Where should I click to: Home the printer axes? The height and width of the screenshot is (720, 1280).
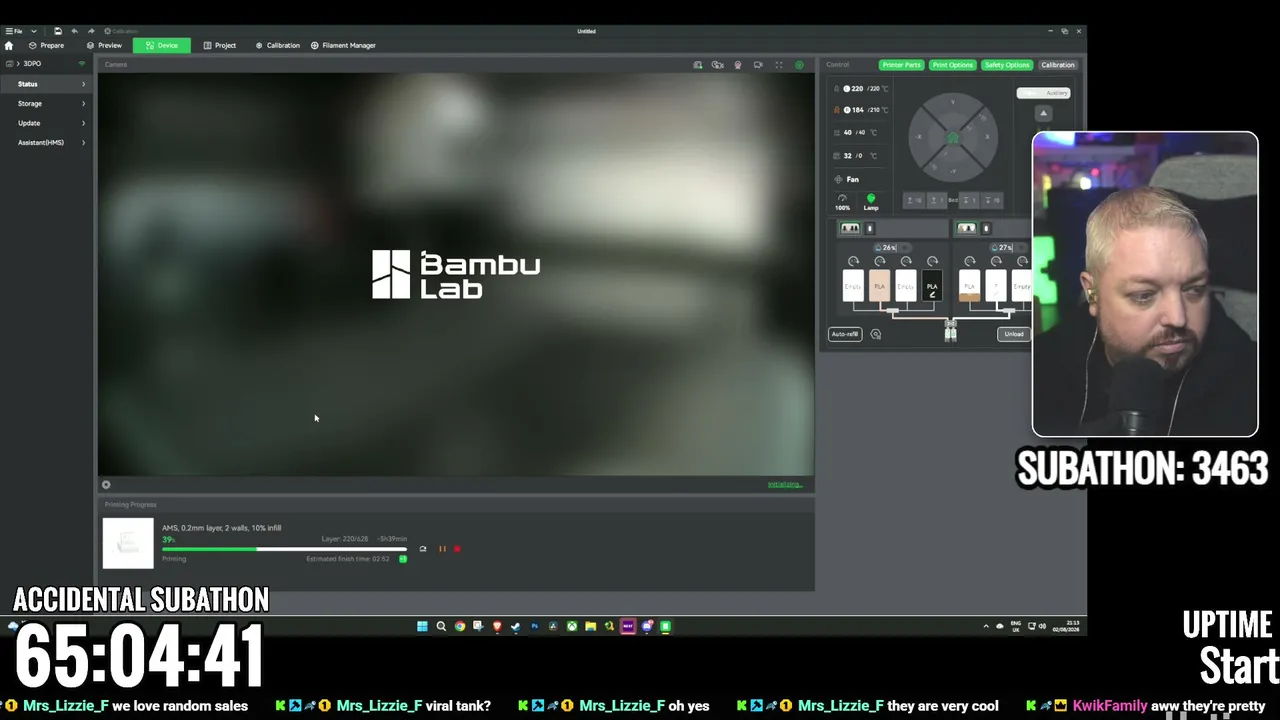pyautogui.click(x=952, y=138)
